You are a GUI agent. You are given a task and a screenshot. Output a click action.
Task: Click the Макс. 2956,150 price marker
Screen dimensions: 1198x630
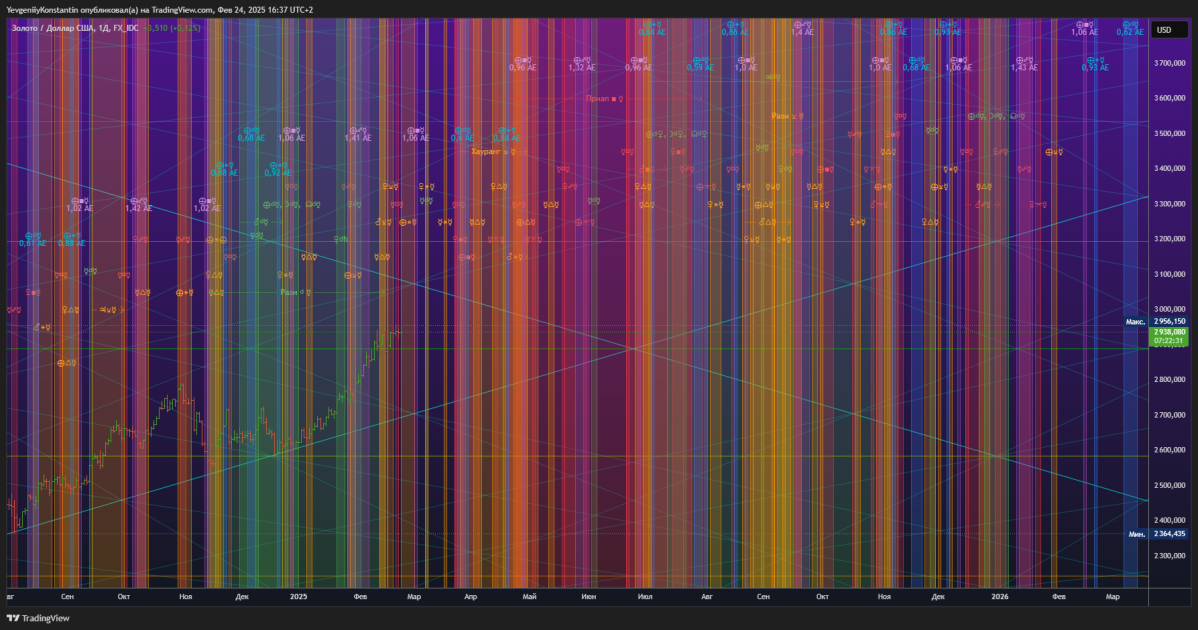click(1155, 321)
